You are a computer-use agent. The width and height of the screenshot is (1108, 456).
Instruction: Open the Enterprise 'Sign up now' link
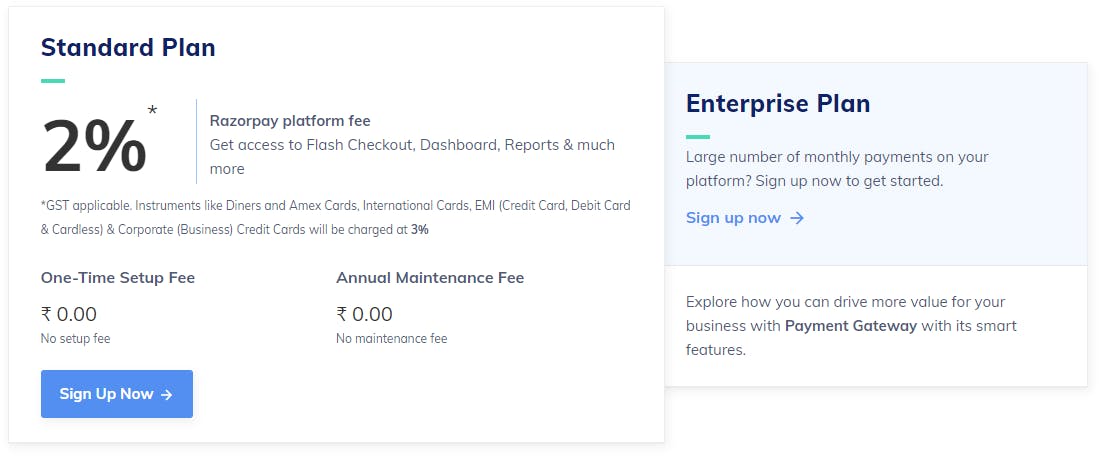point(734,217)
